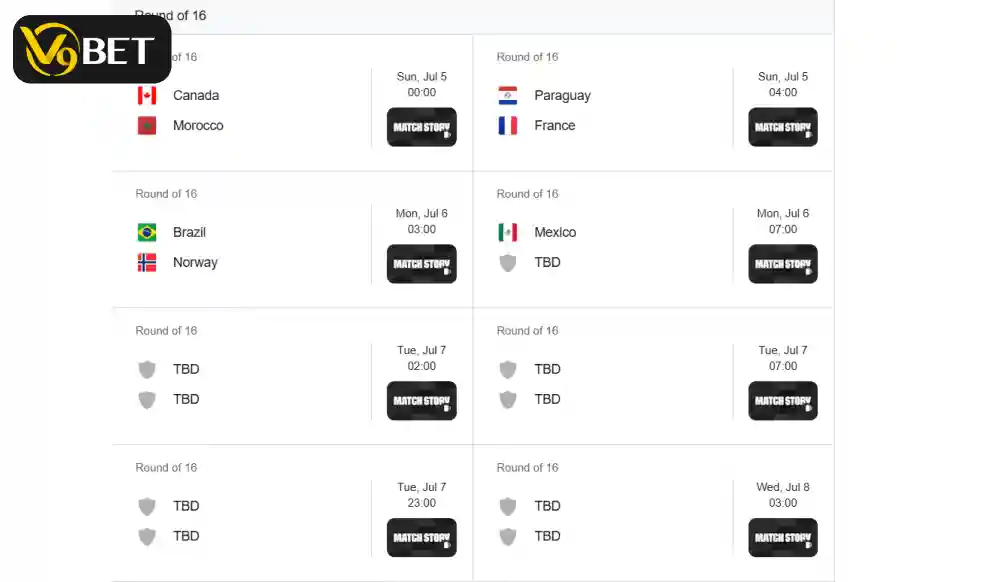Click the Brazil flag icon
The height and width of the screenshot is (582, 1000).
(147, 232)
